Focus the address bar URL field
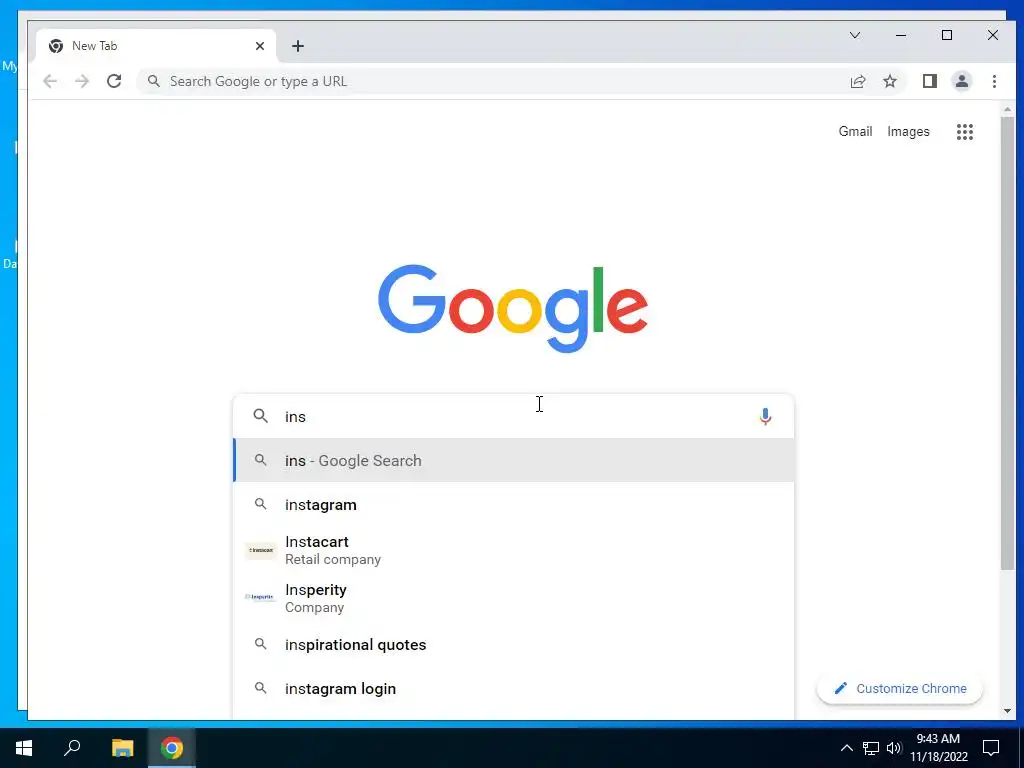The image size is (1024, 768). [503, 81]
